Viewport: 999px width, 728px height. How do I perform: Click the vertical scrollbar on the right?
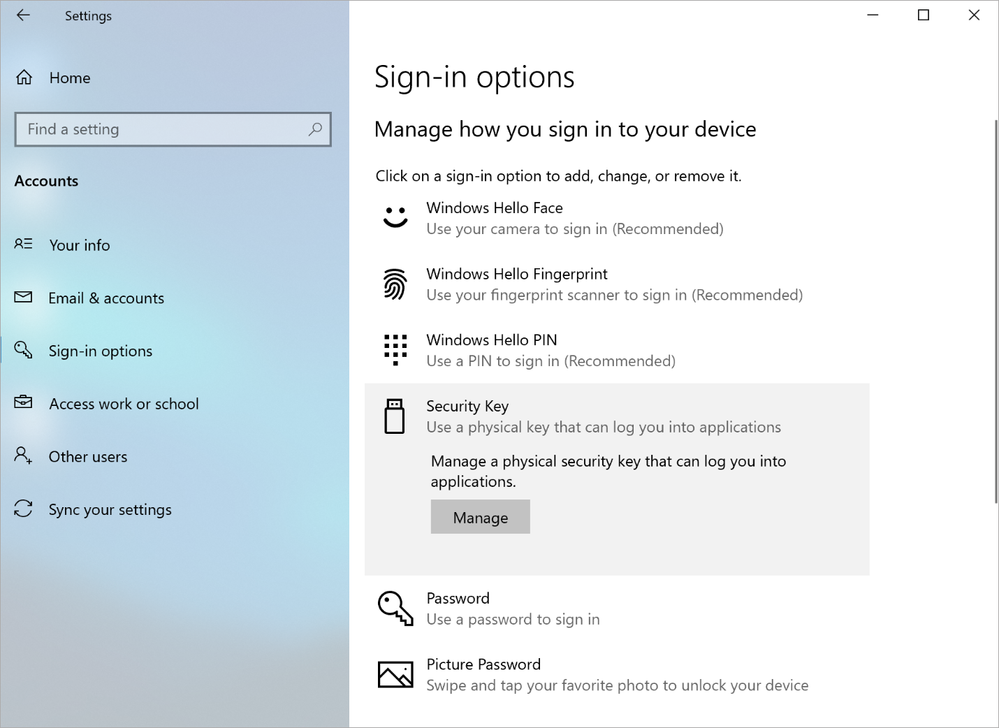click(995, 311)
